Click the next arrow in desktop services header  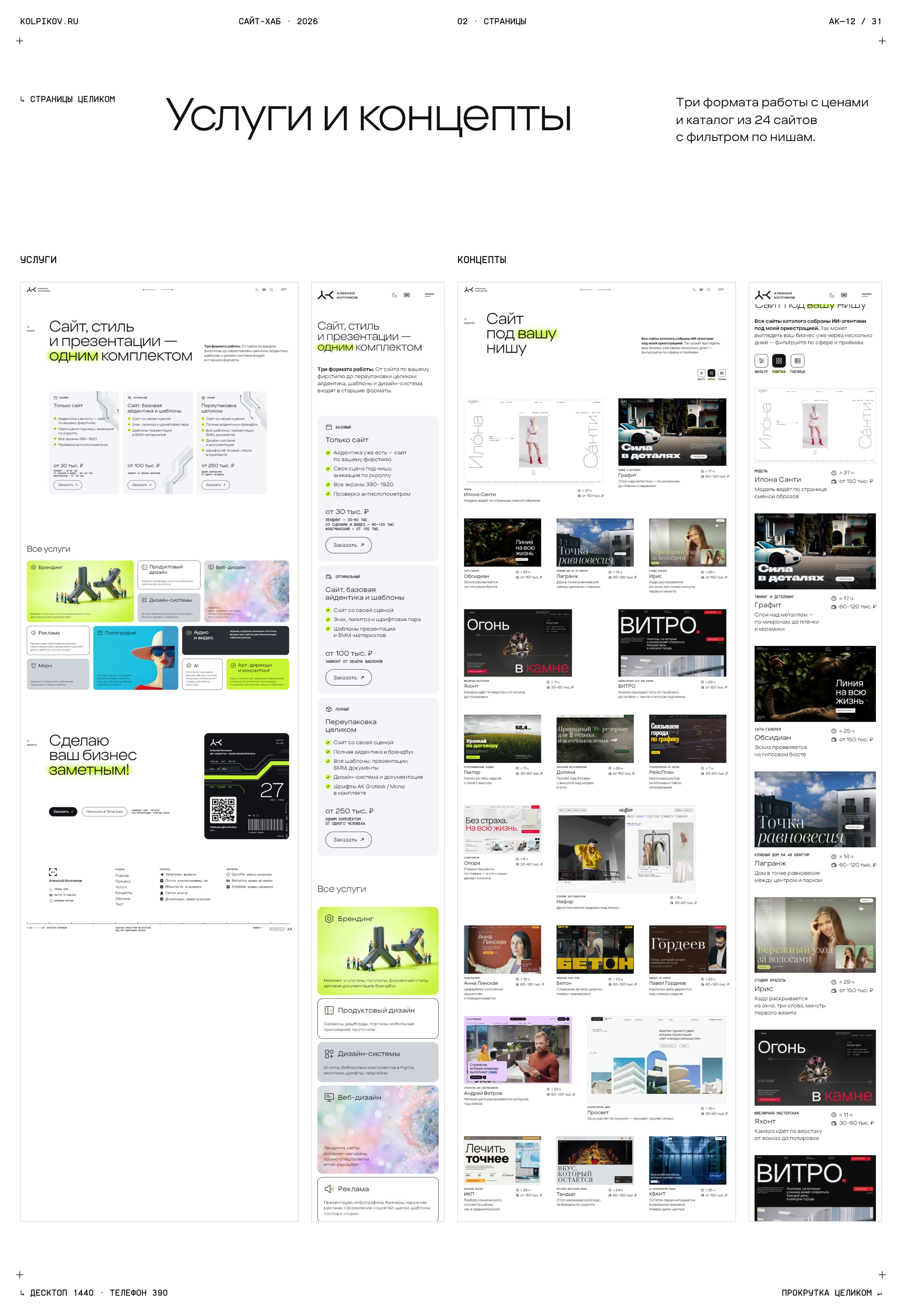point(167,289)
